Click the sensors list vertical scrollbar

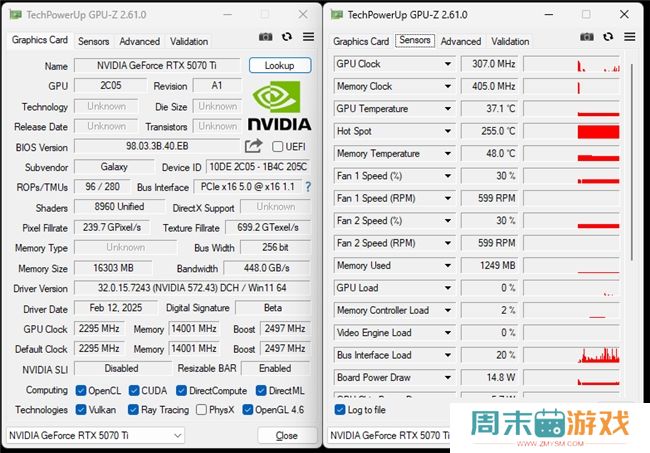pyautogui.click(x=628, y=220)
